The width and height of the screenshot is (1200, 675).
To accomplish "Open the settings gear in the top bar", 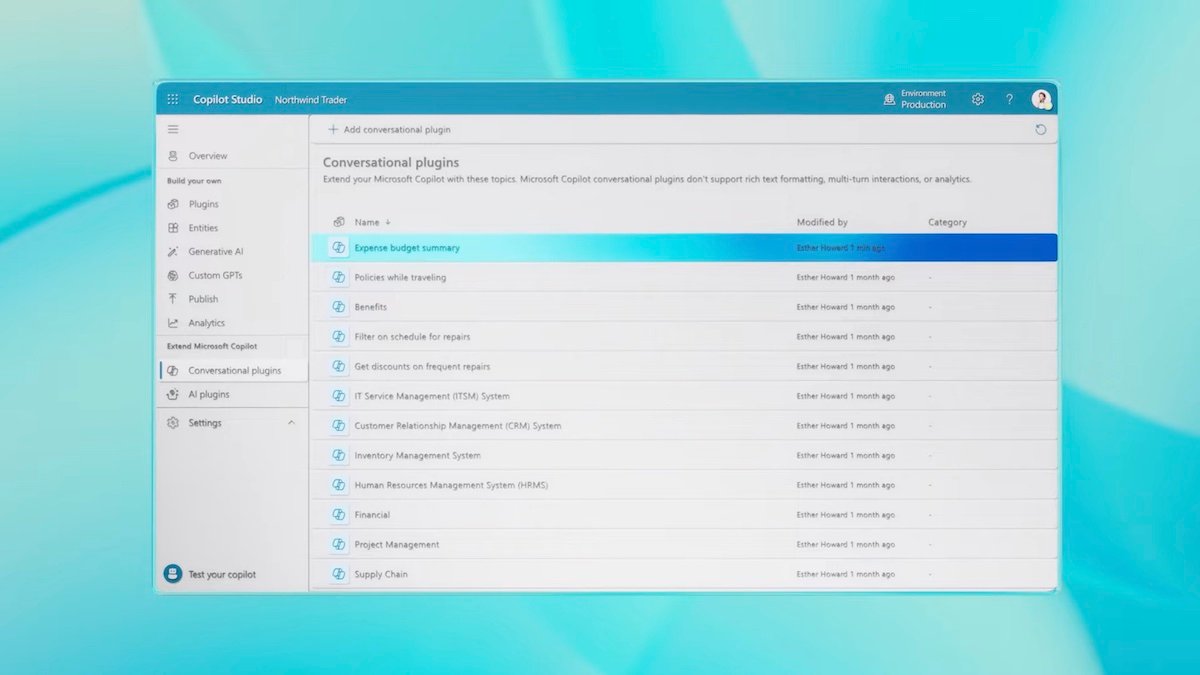I will 977,99.
